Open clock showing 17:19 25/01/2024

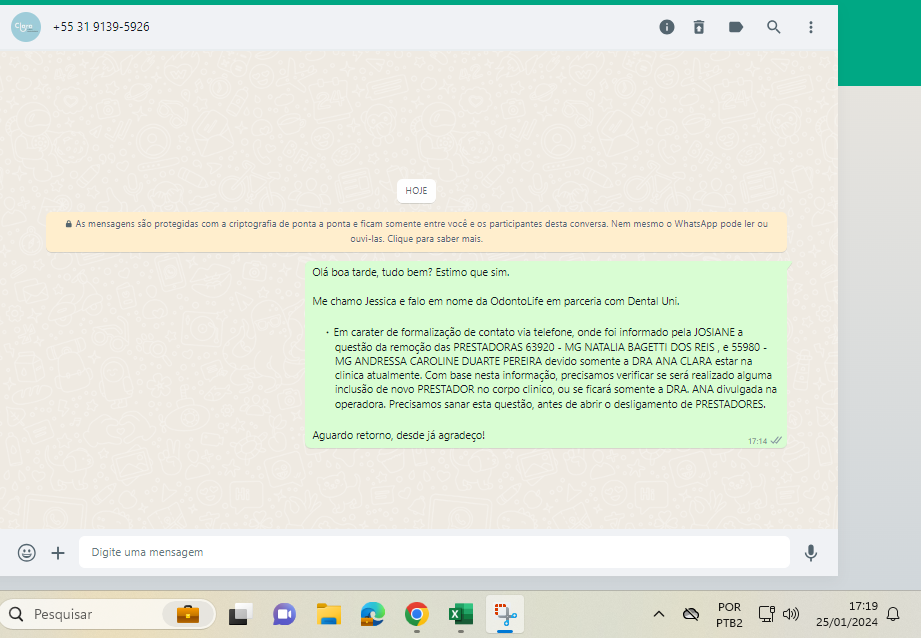(x=846, y=614)
